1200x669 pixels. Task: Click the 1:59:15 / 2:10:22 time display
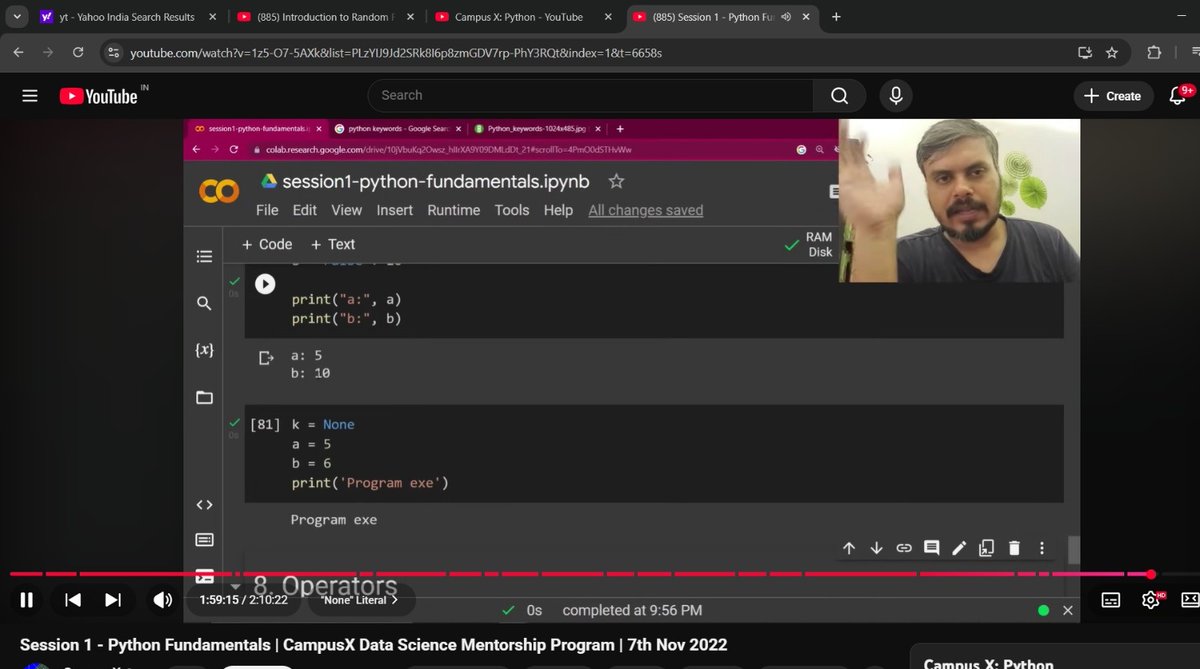pyautogui.click(x=243, y=600)
